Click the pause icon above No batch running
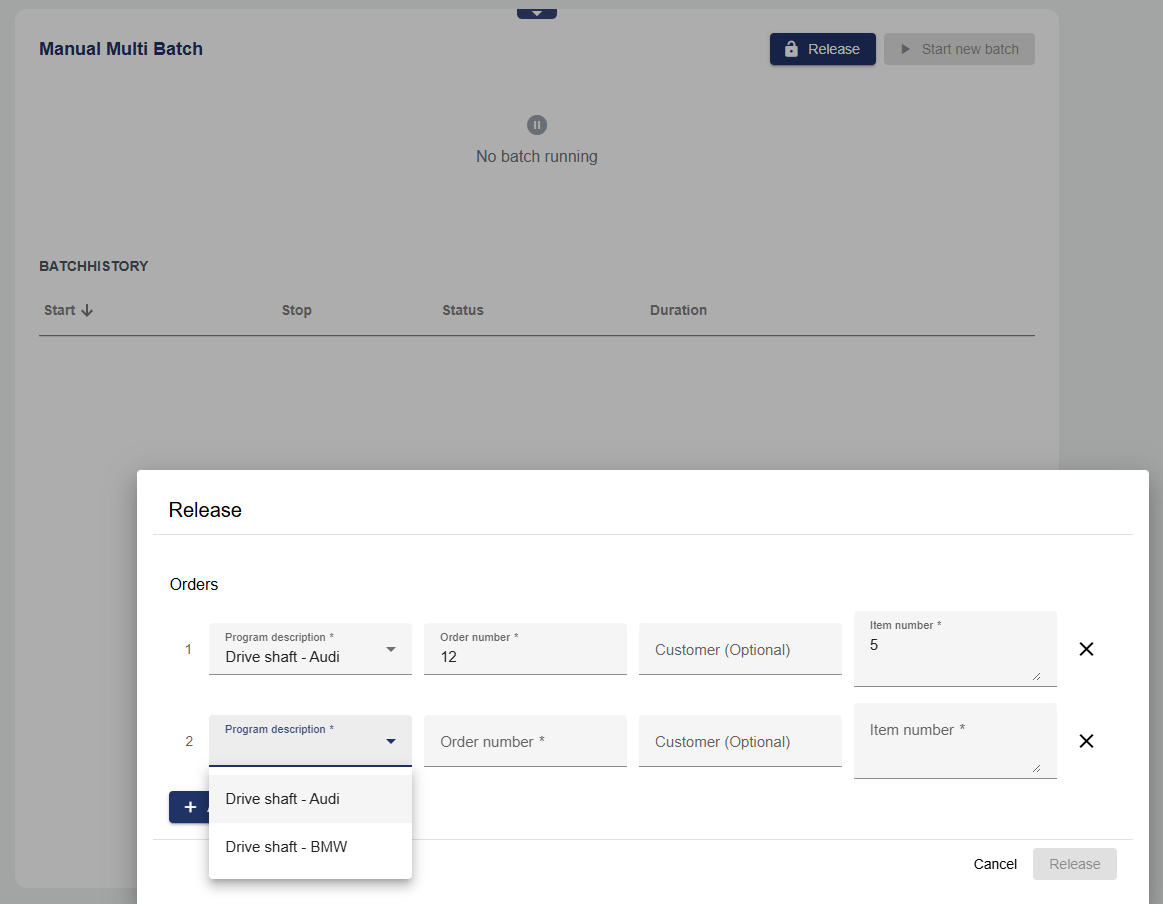The width and height of the screenshot is (1163, 904). point(537,125)
